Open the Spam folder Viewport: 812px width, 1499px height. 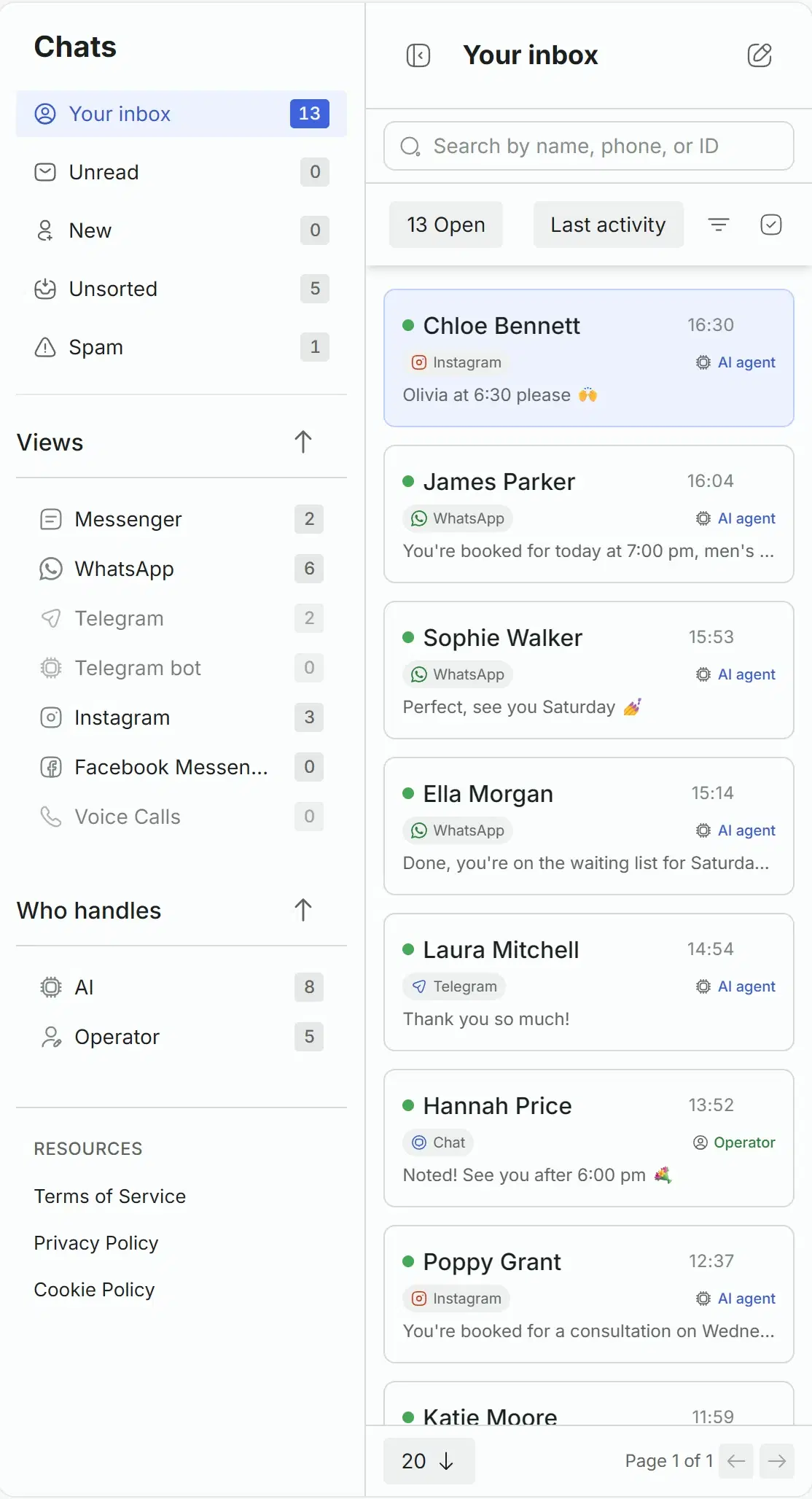tap(181, 347)
